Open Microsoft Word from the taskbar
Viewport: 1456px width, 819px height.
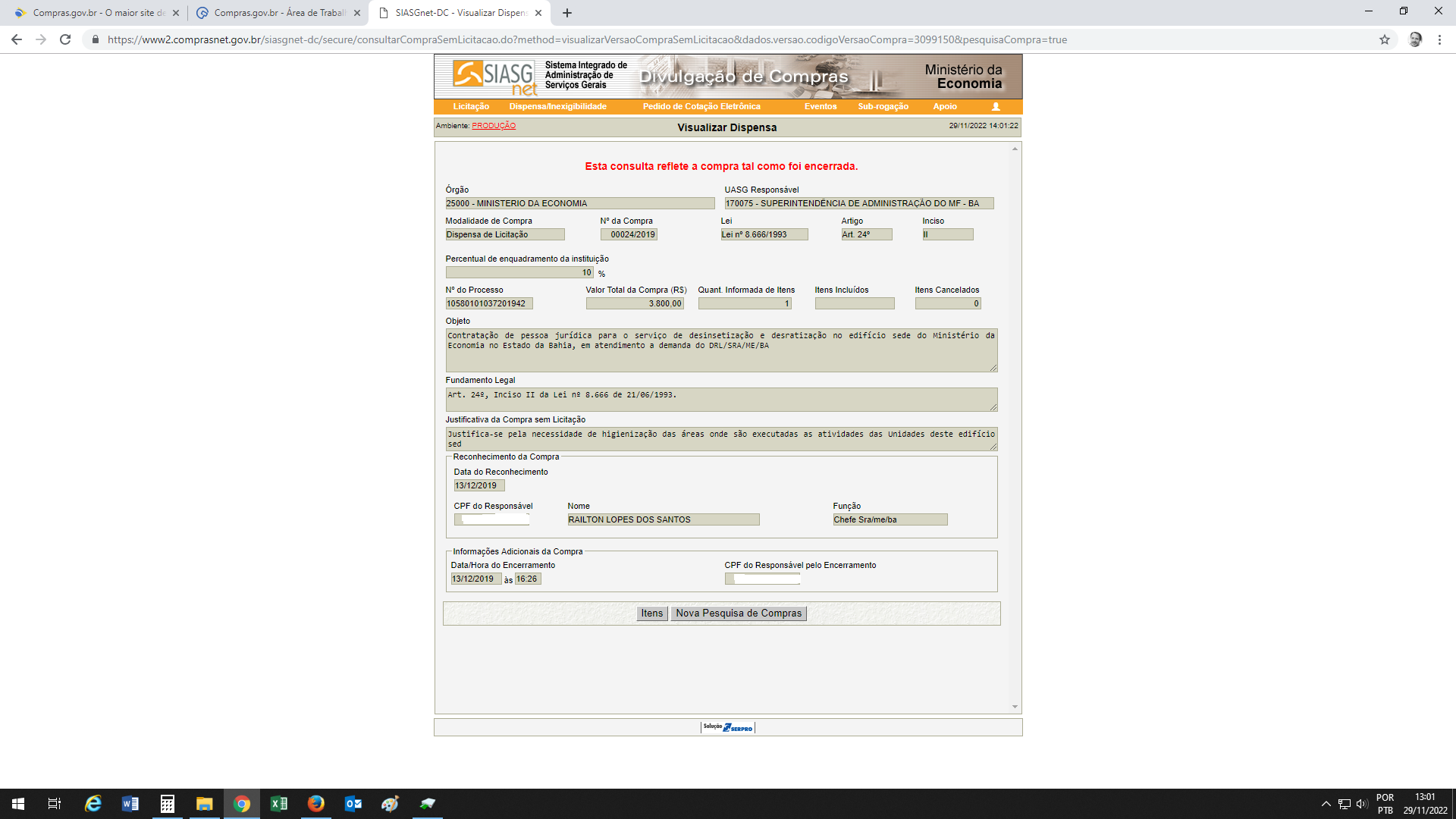[130, 804]
